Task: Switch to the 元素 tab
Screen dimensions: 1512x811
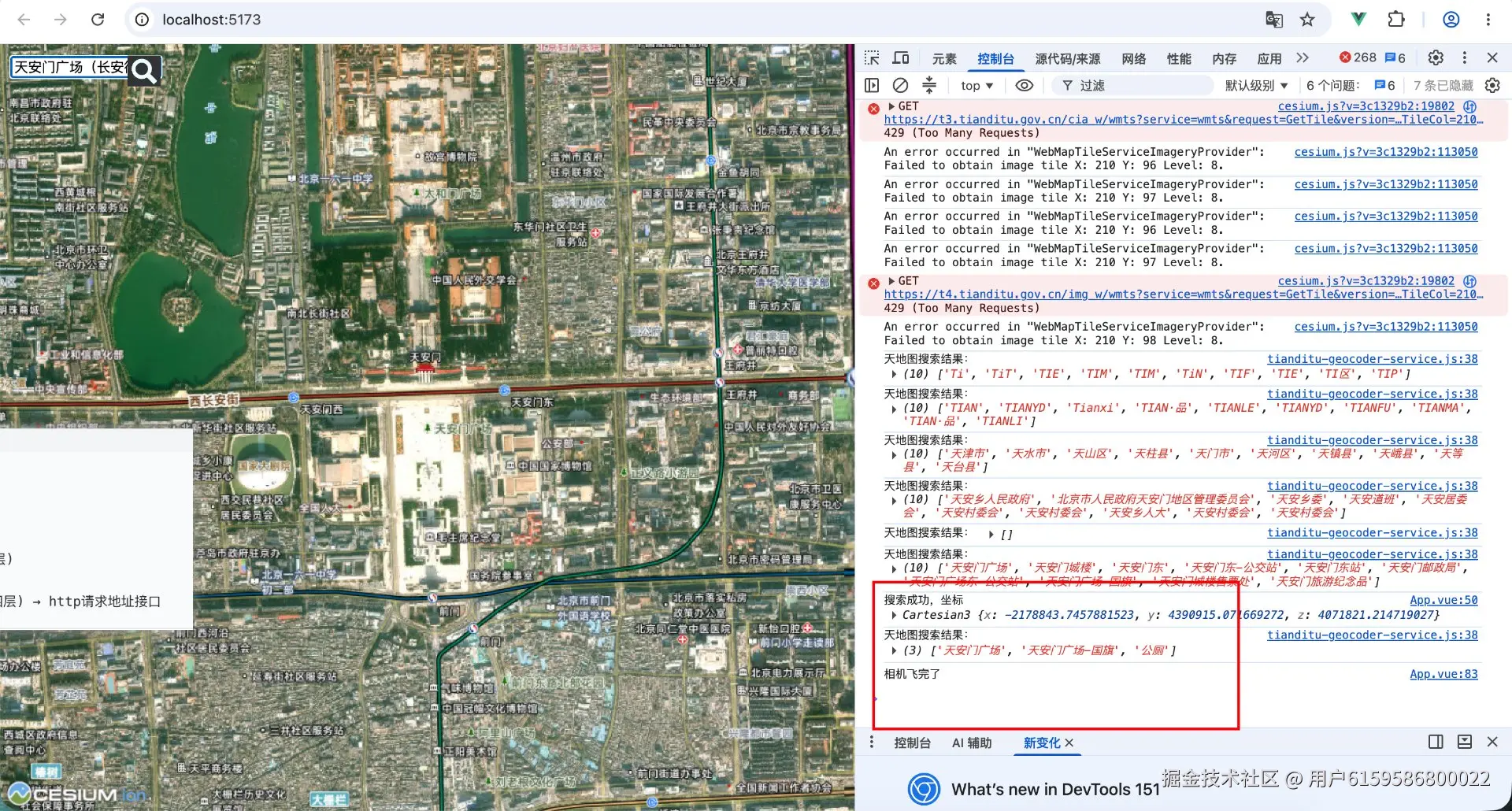Action: [x=944, y=59]
